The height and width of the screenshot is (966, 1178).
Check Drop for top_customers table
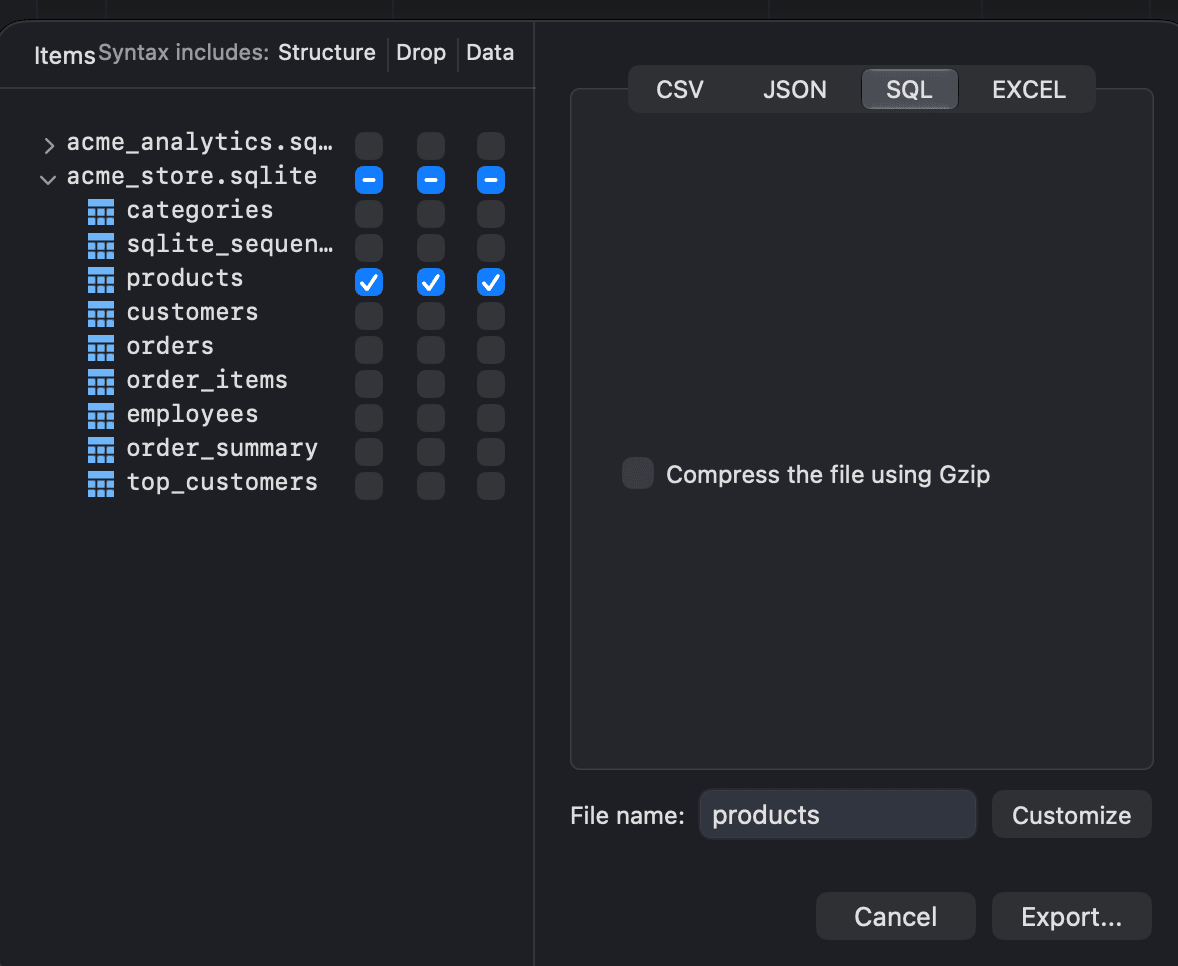430,486
